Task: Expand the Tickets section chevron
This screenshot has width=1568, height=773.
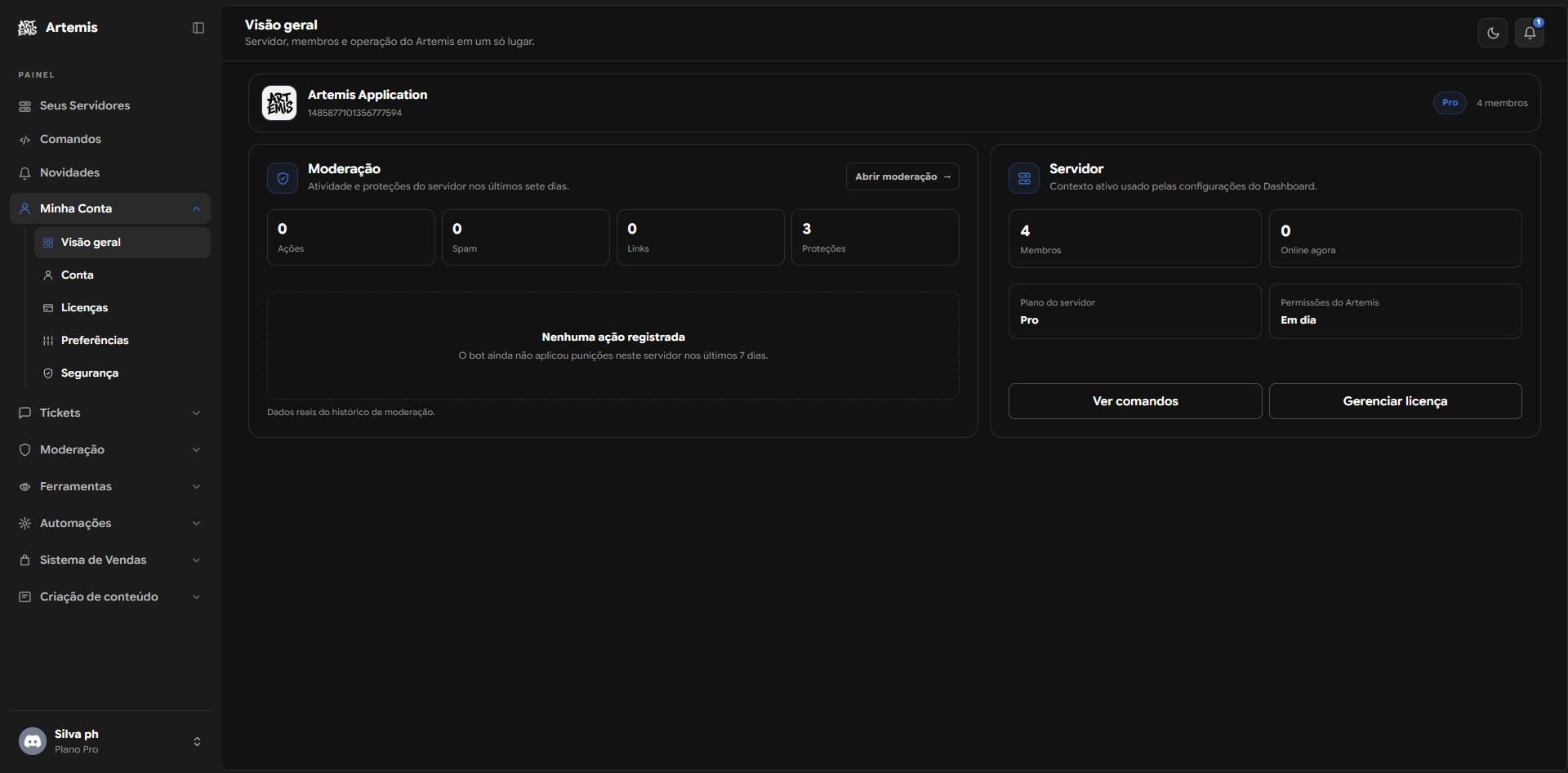Action: click(x=197, y=413)
